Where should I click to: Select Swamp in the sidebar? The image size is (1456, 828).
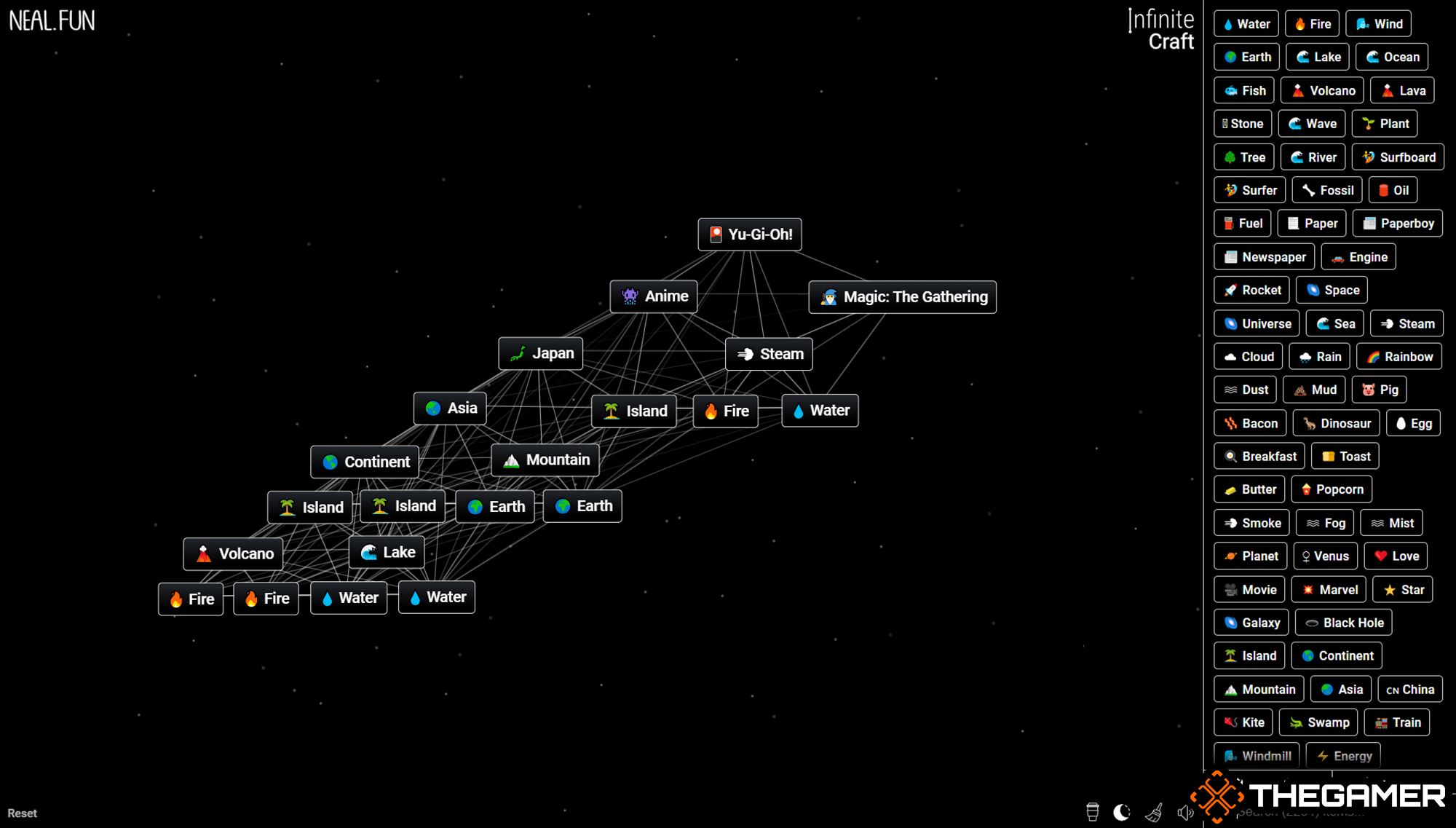[1318, 722]
